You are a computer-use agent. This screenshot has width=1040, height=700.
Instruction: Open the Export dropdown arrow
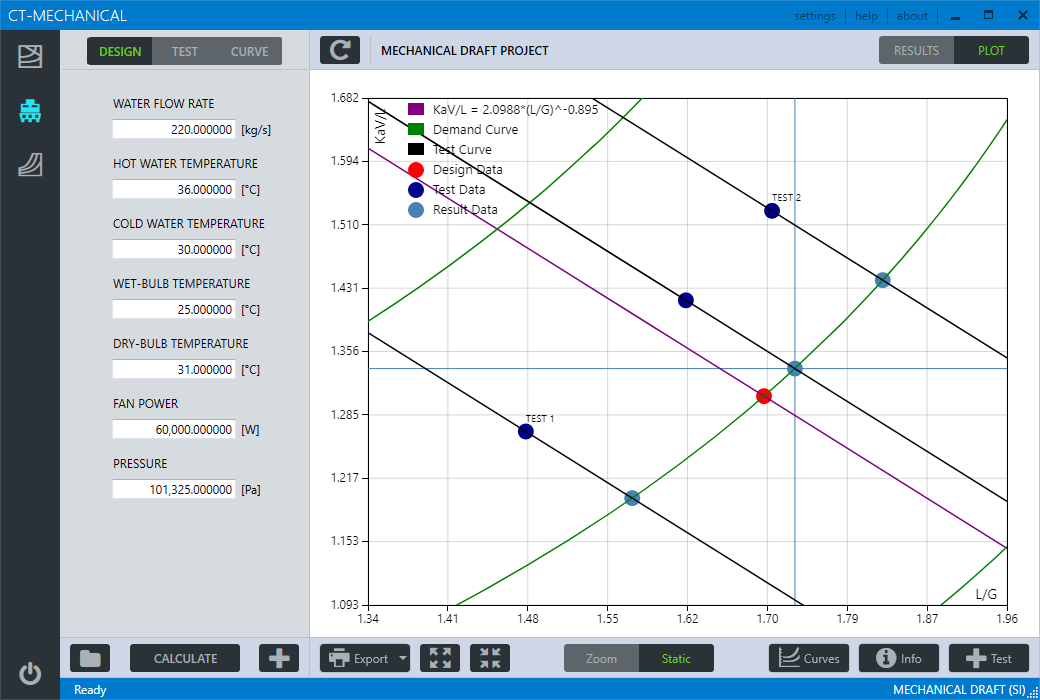[x=403, y=658]
